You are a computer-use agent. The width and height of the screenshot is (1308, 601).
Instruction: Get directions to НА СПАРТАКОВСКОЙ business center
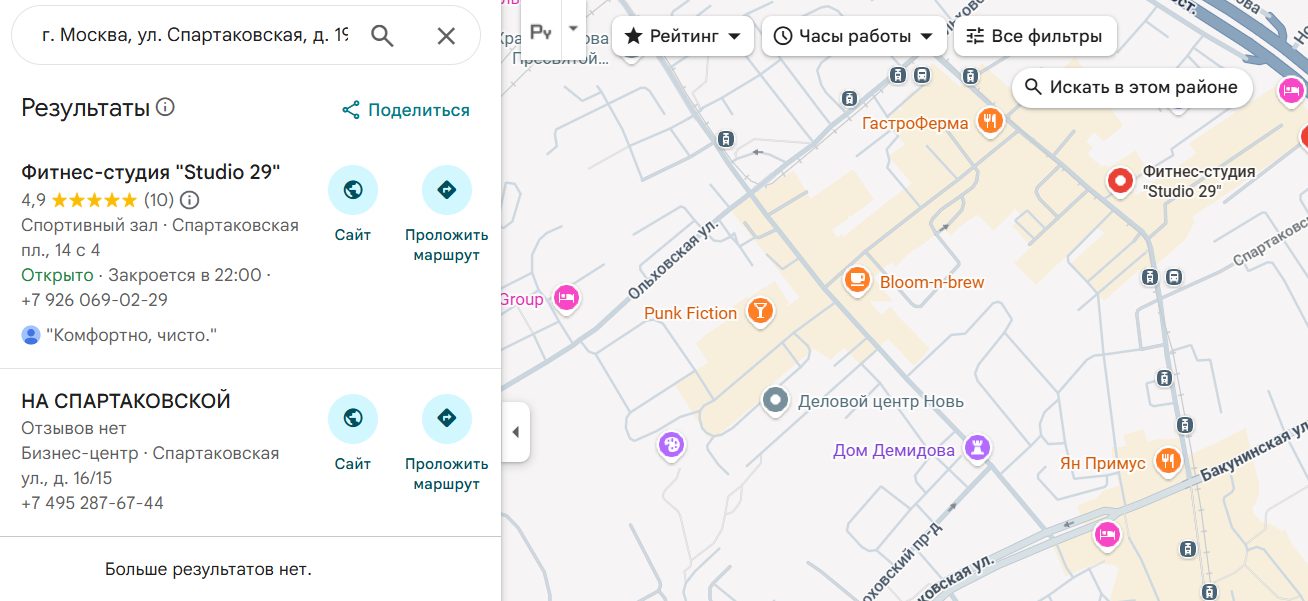pos(446,419)
